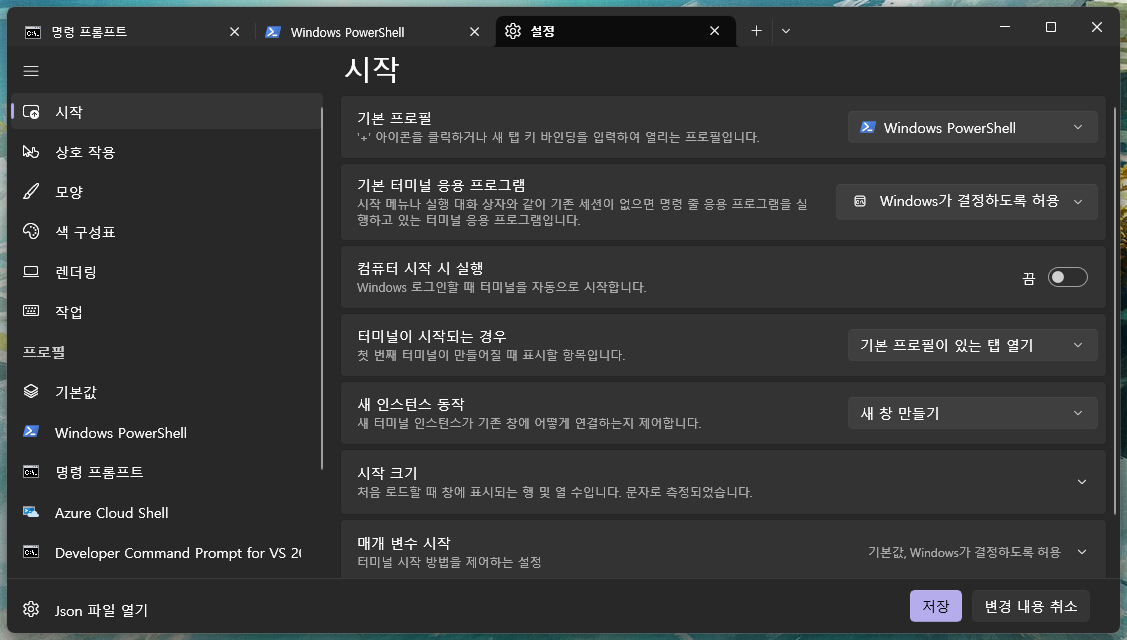
Task: Click the Windows PowerShell profile icon in sidebar
Action: click(31, 432)
